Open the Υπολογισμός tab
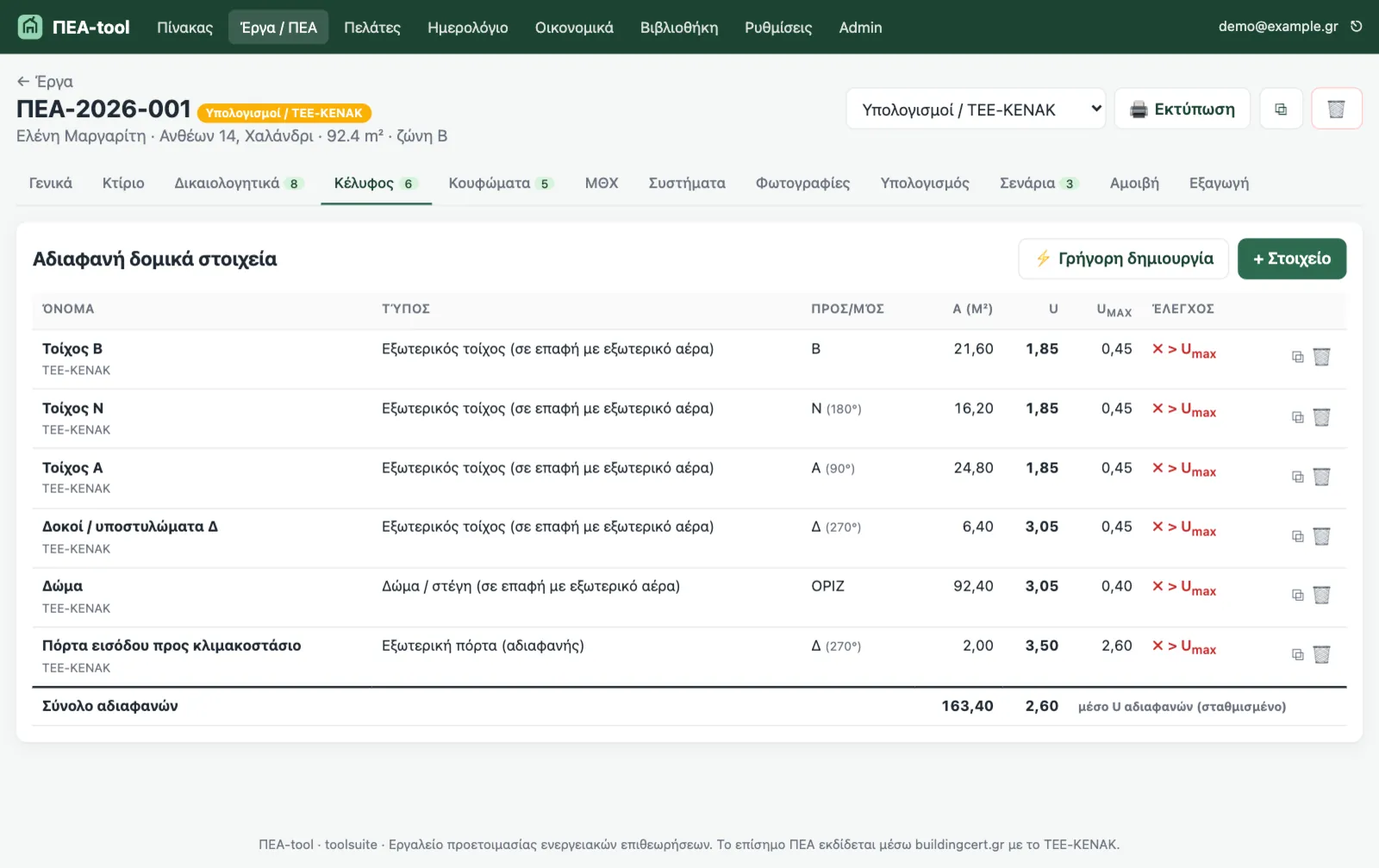The image size is (1379, 868). click(925, 183)
